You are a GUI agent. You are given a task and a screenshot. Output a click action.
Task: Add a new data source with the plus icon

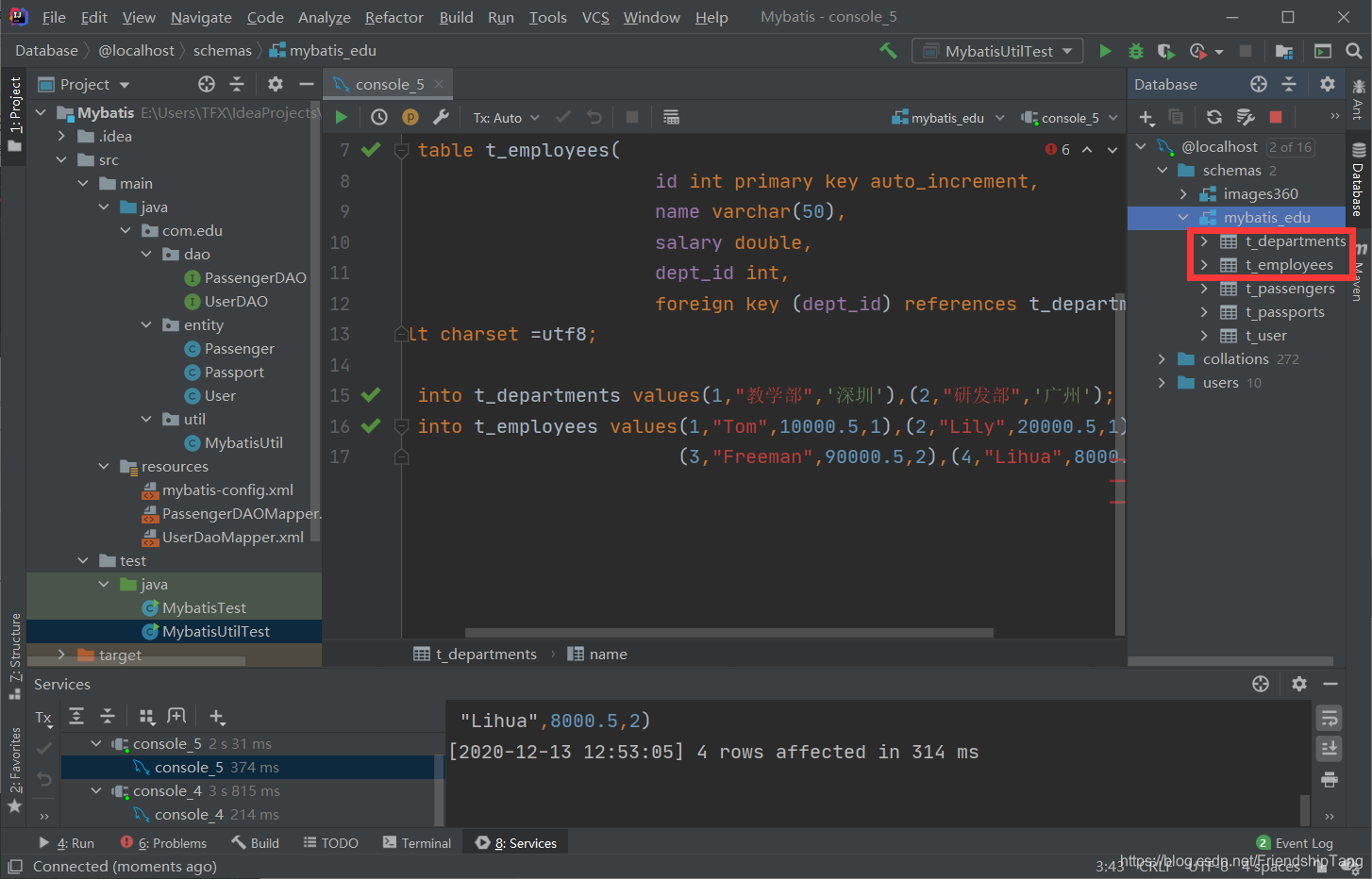[1146, 117]
